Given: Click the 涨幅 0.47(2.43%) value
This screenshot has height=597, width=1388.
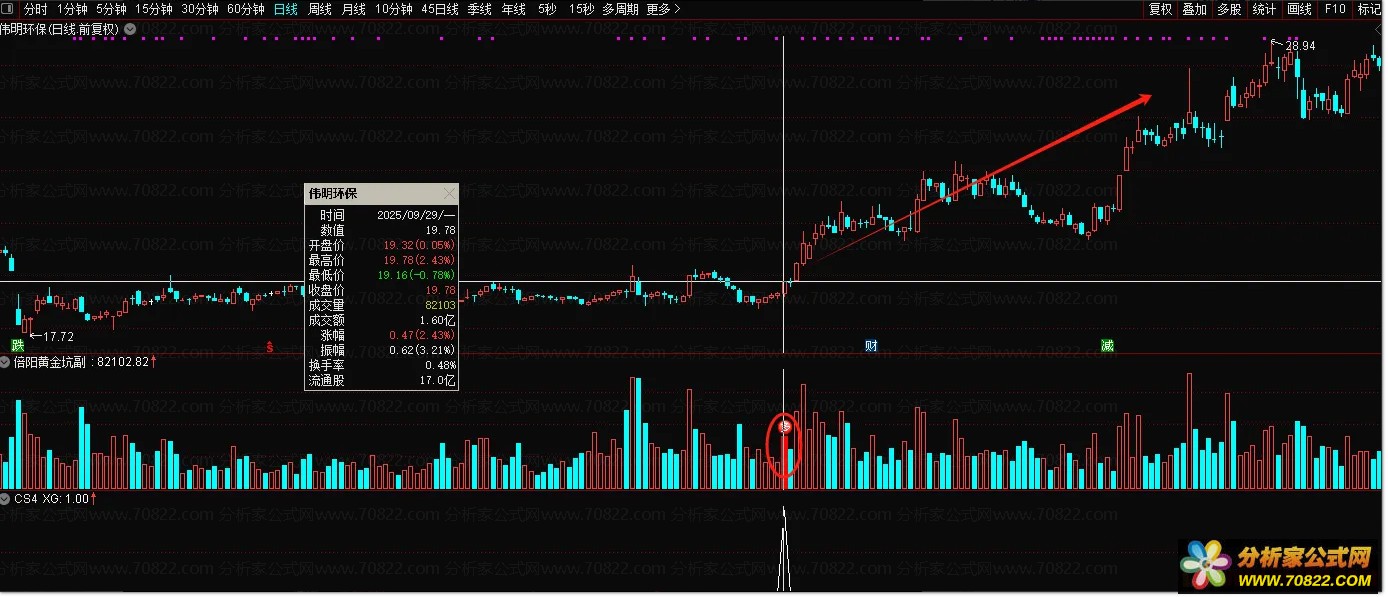Looking at the screenshot, I should click(422, 335).
